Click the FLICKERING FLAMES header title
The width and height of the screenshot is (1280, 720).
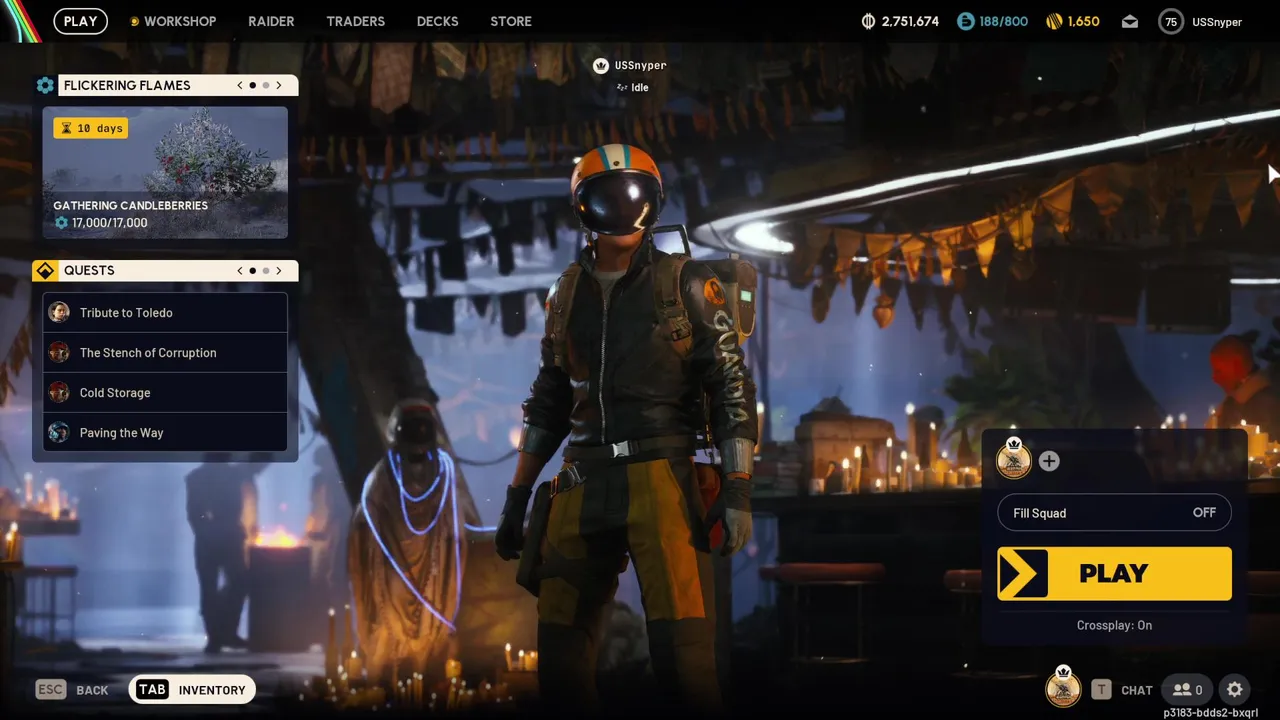coord(127,86)
